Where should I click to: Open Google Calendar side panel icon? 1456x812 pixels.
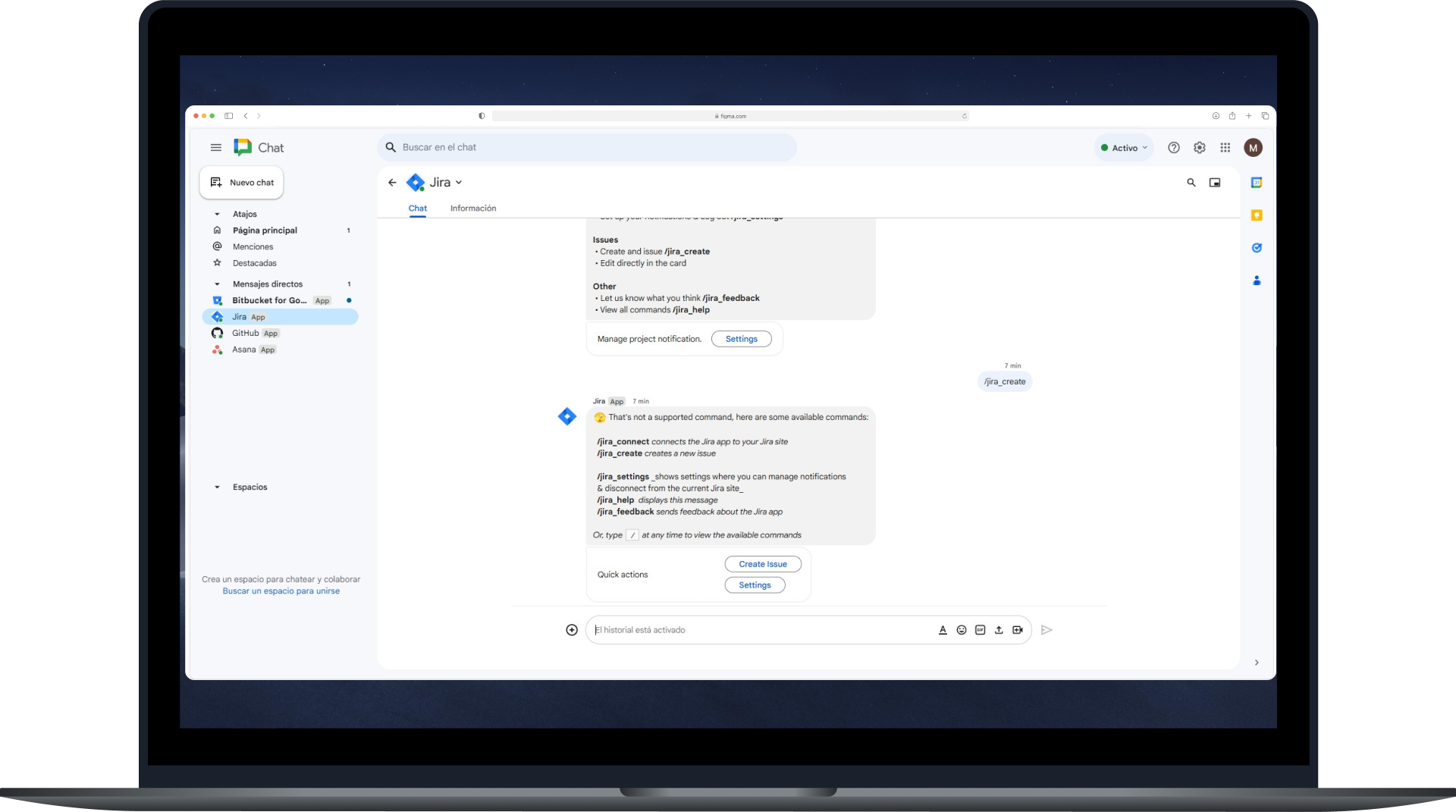pyautogui.click(x=1257, y=183)
